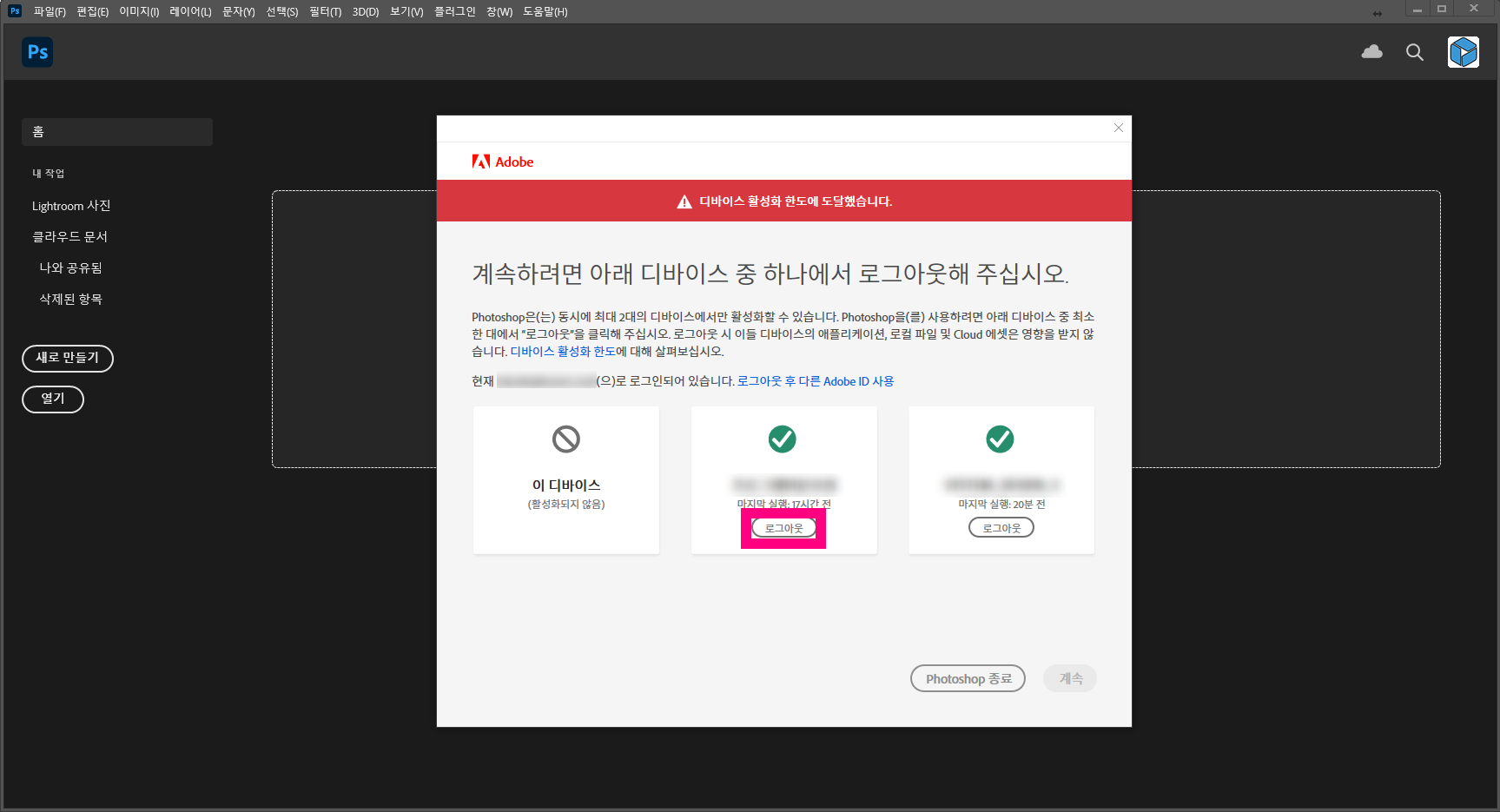1500x812 pixels.
Task: Open 삭제된 항목 in sidebar
Action: pyautogui.click(x=70, y=299)
